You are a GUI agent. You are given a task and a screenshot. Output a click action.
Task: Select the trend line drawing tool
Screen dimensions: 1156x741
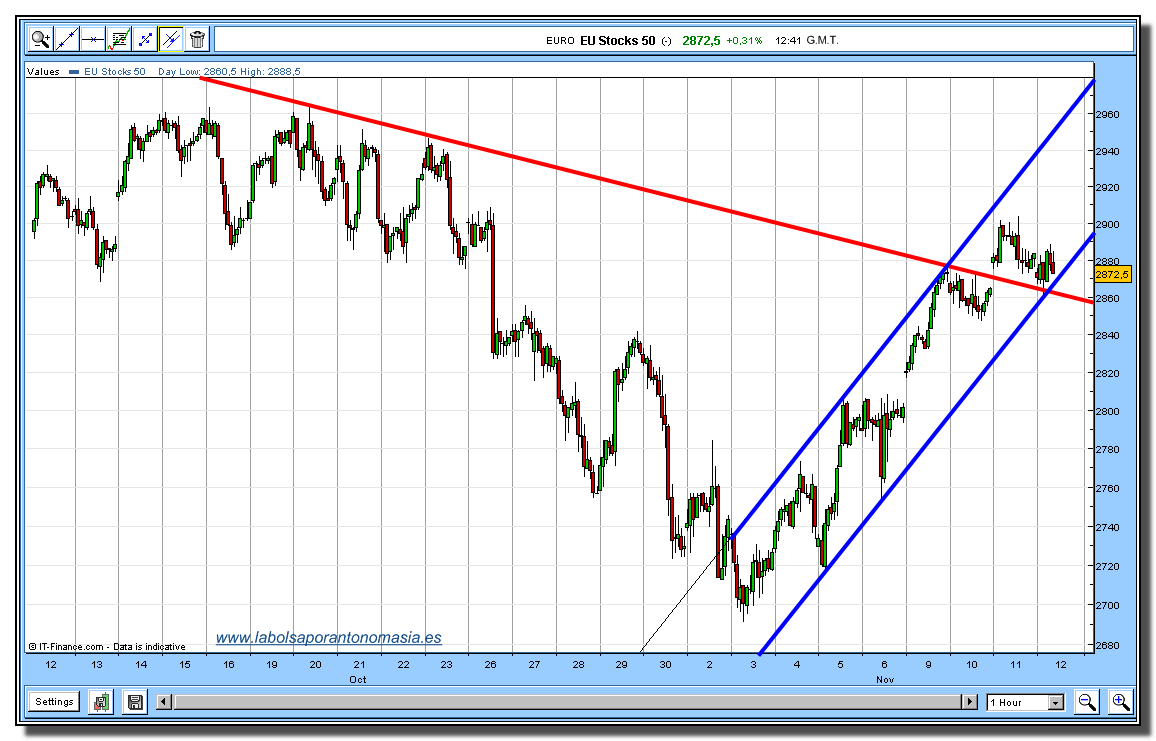click(66, 39)
